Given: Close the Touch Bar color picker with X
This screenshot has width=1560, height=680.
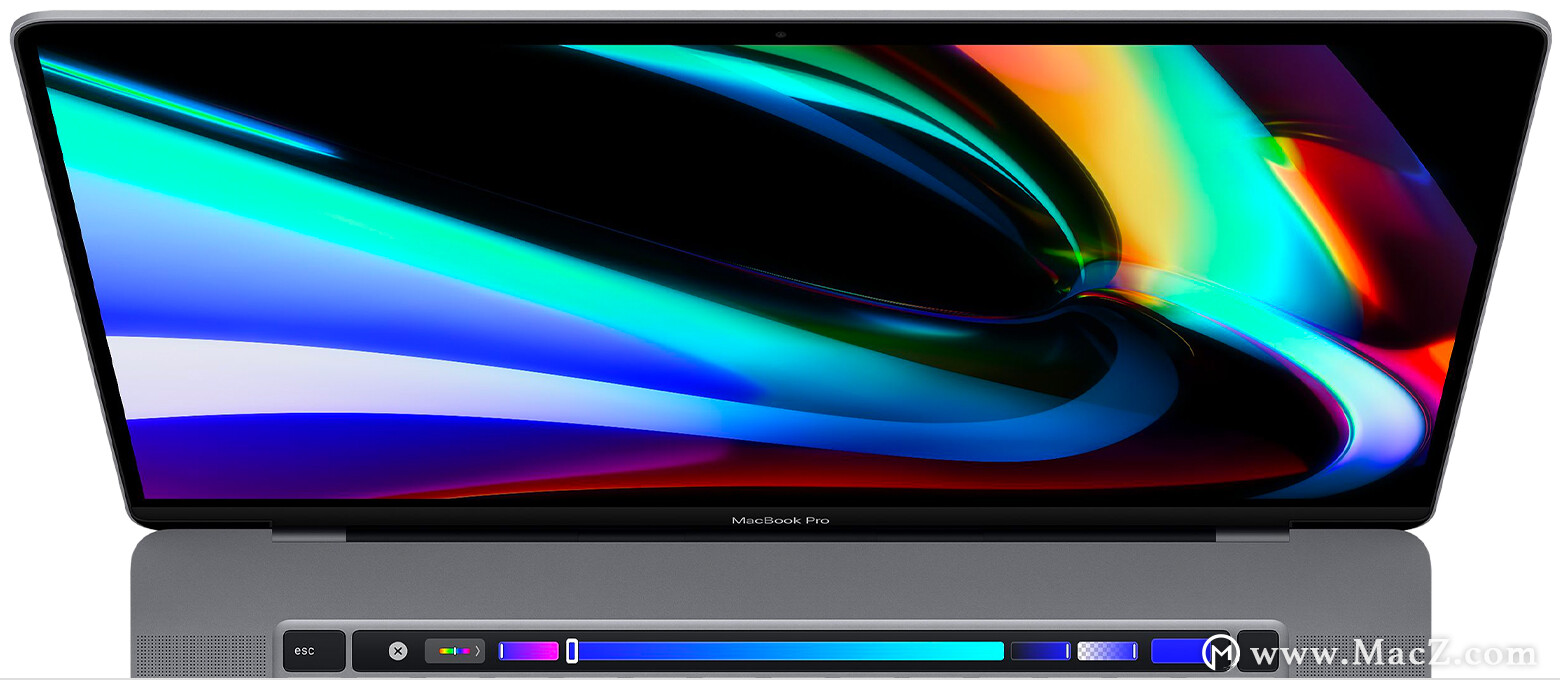Looking at the screenshot, I should click(398, 651).
